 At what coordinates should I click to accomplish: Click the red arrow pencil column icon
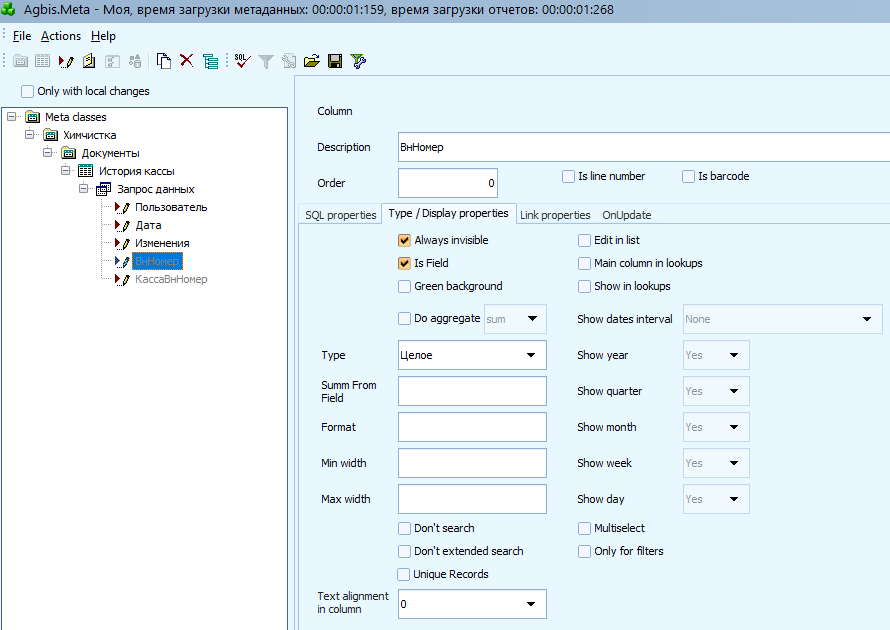pyautogui.click(x=66, y=61)
